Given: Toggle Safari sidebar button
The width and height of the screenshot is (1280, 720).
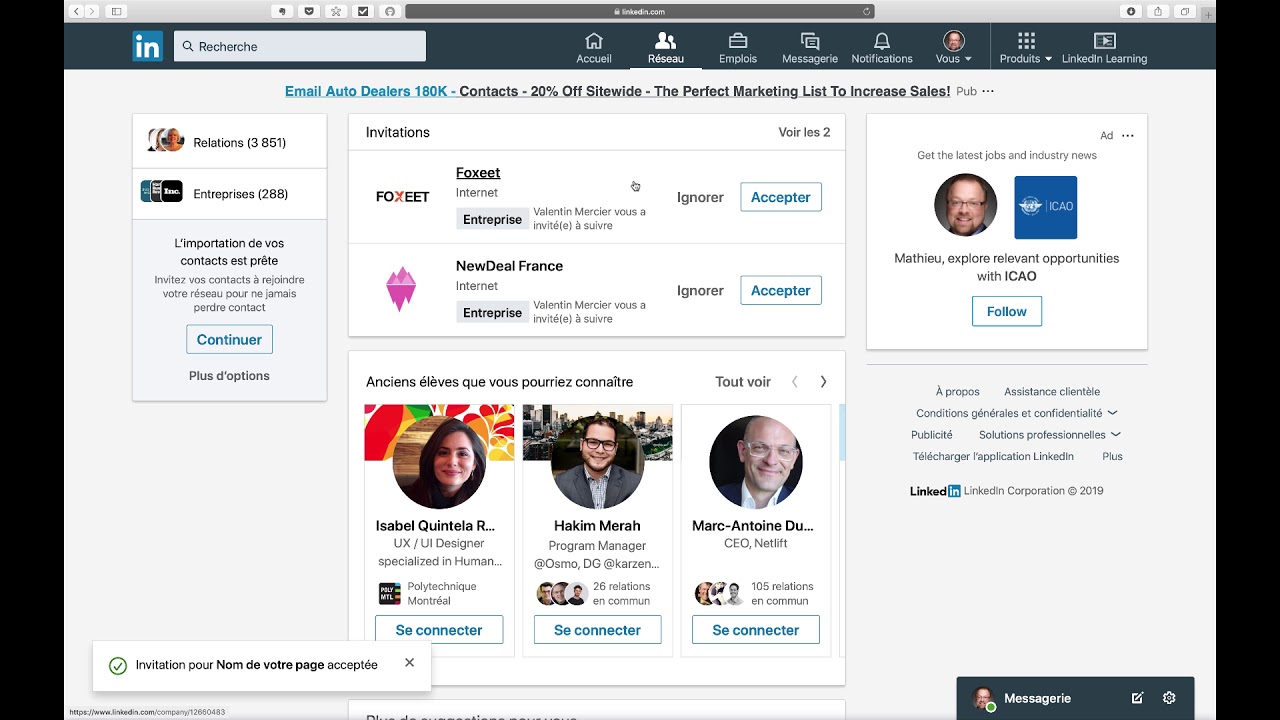Looking at the screenshot, I should point(117,11).
